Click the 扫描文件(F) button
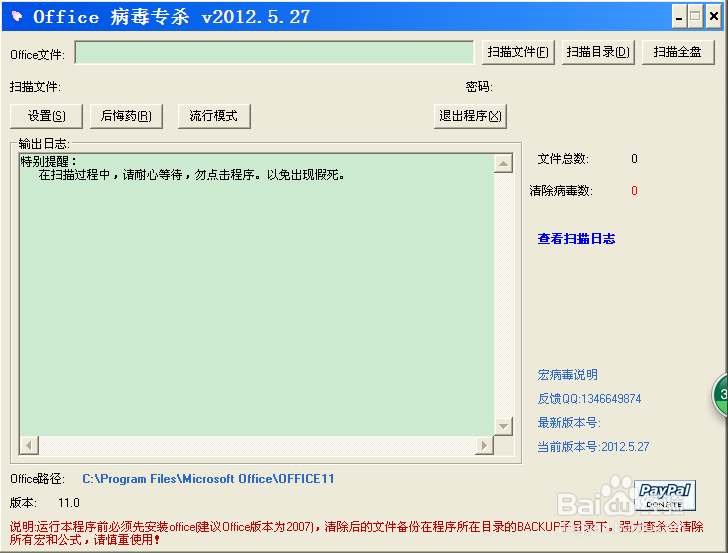728x553 pixels. coord(518,52)
